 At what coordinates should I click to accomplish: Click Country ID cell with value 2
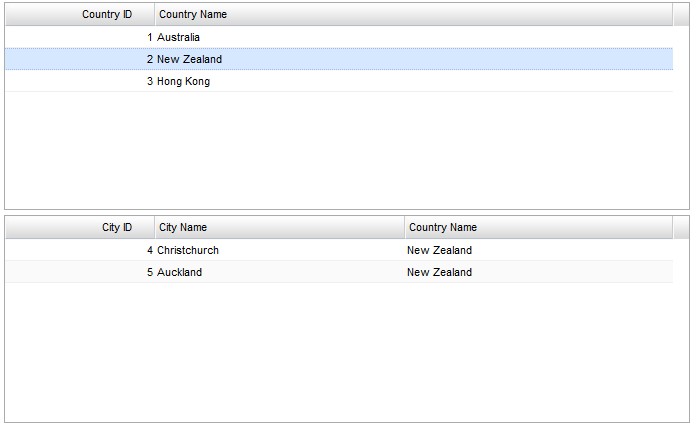(150, 60)
